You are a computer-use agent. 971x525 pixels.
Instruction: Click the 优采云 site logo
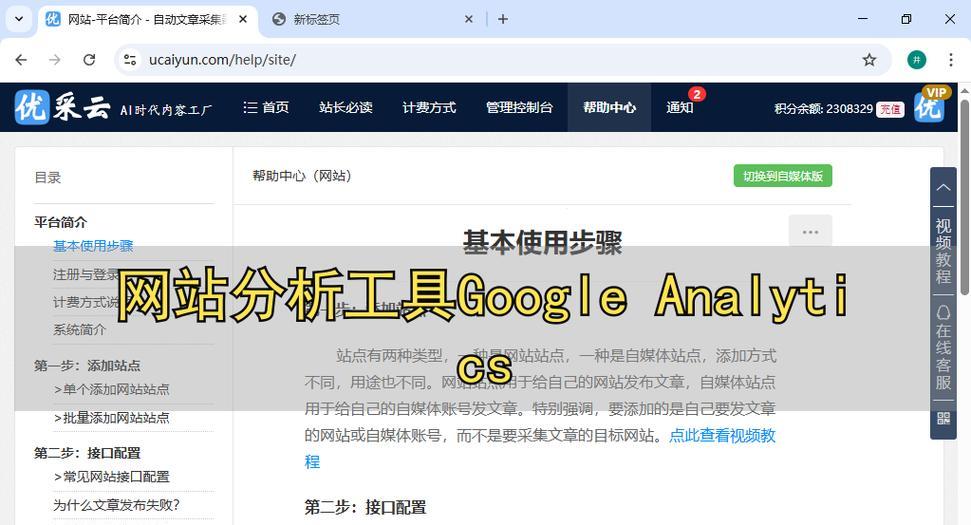pyautogui.click(x=114, y=108)
